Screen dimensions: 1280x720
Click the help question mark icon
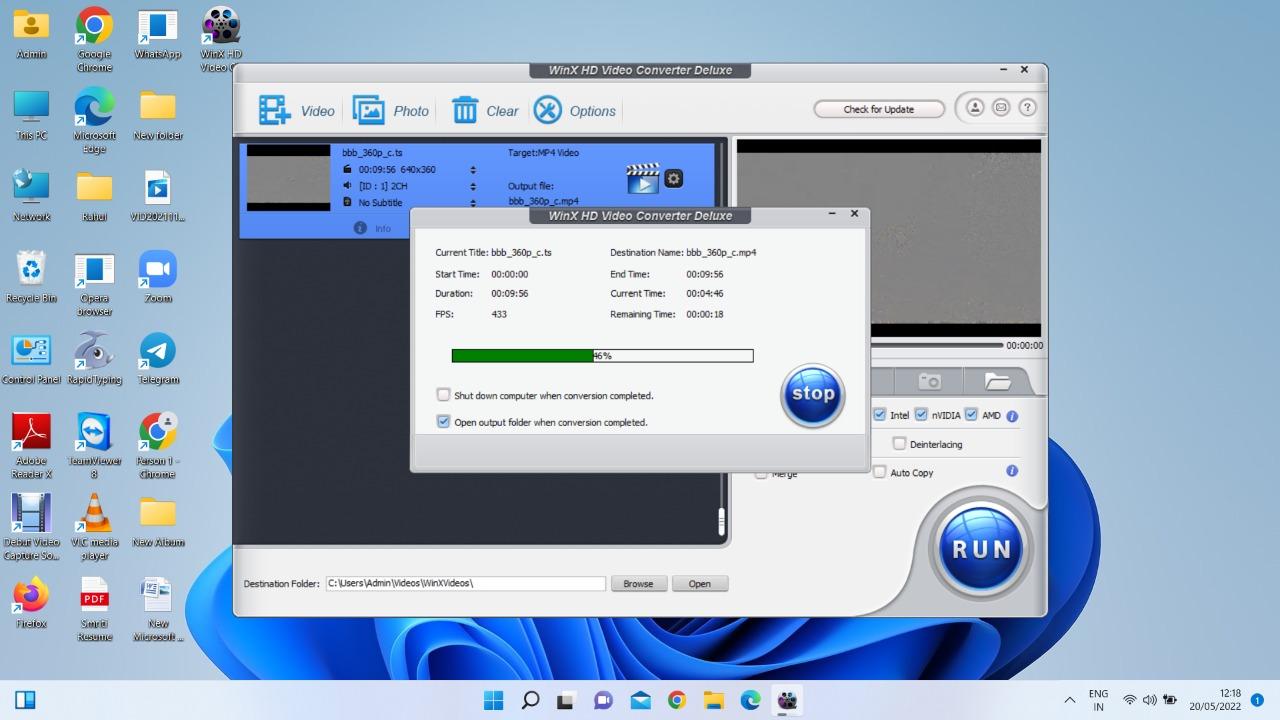coord(1027,108)
